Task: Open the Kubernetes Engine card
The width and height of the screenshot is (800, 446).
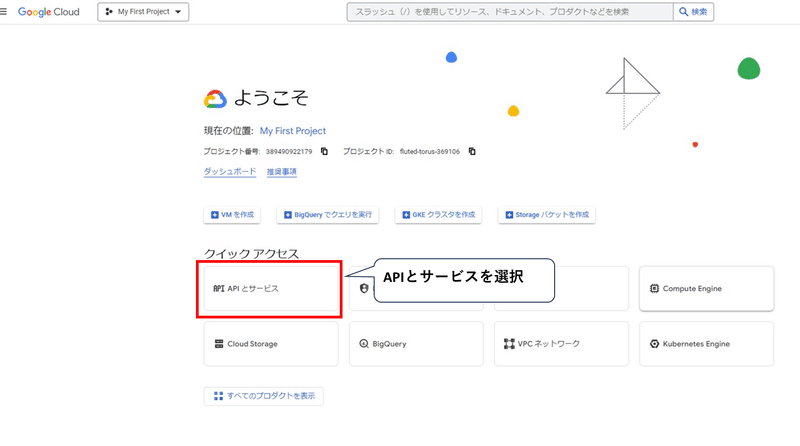Action: [707, 343]
